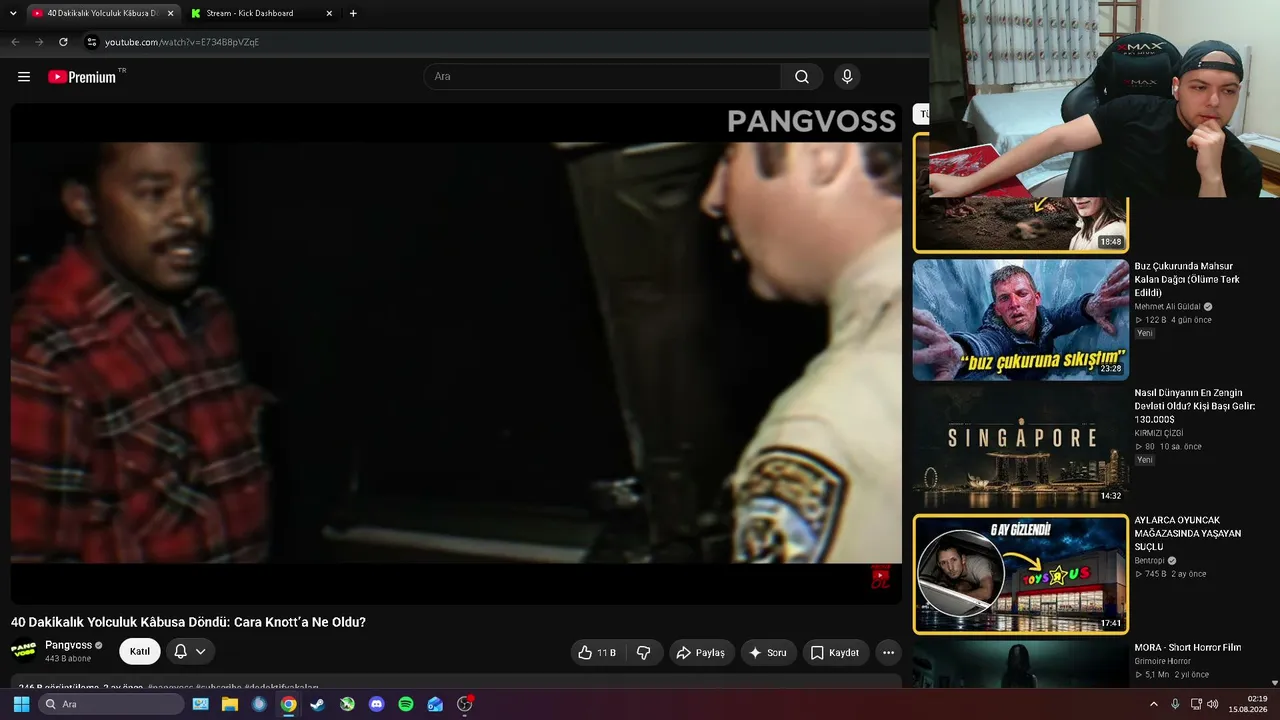
Task: Click the Windows taskbar search box
Action: 111,704
